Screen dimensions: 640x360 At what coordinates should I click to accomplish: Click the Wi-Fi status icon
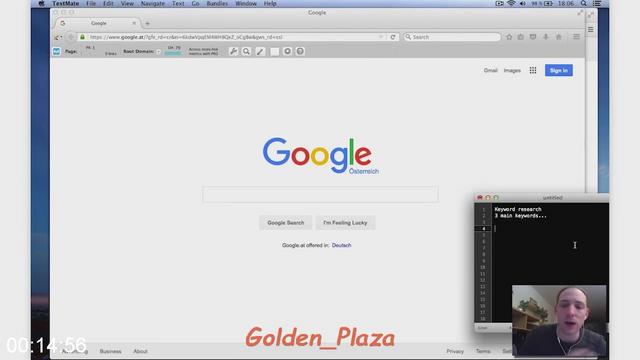(511, 3)
